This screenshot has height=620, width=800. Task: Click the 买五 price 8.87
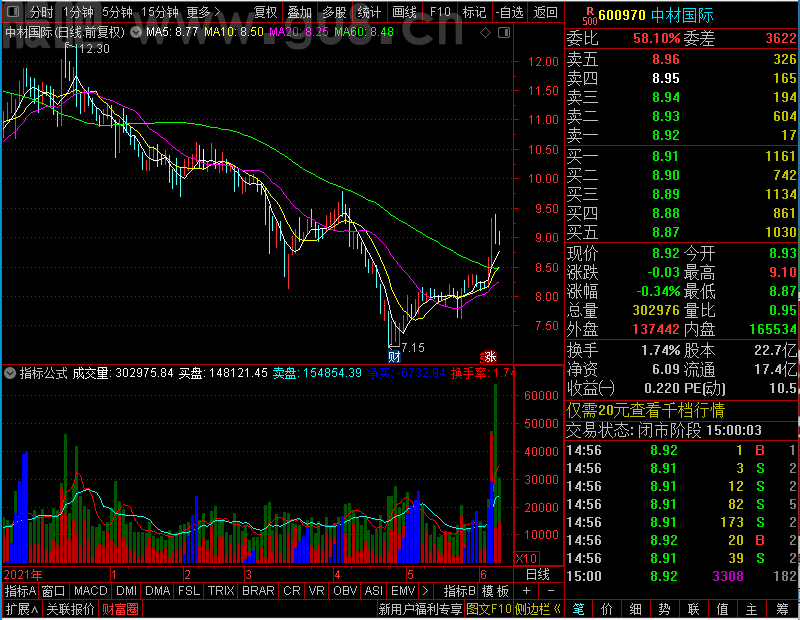[666, 232]
